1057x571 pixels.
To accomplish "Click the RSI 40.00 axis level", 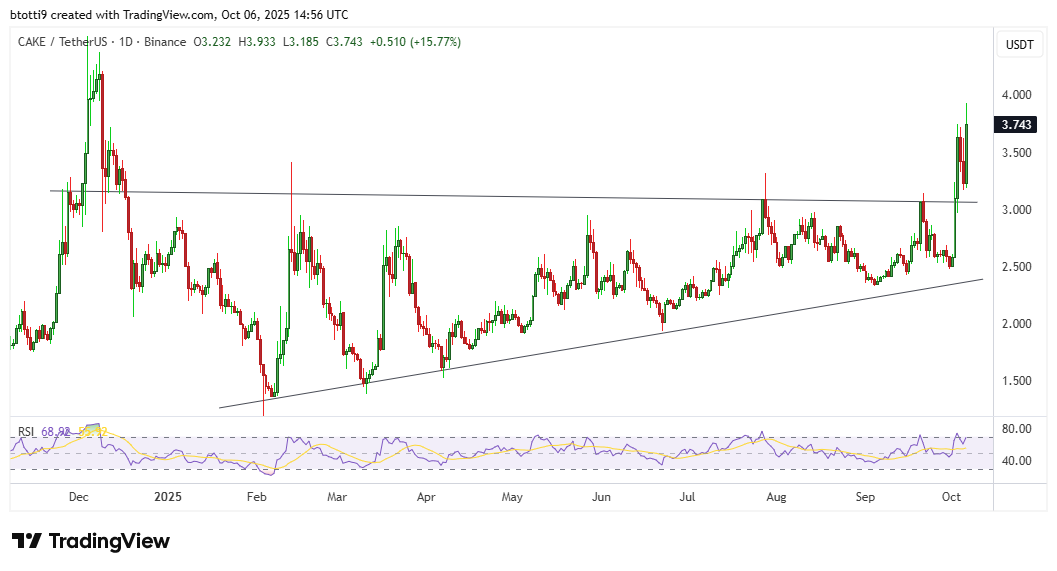I will tap(1018, 461).
